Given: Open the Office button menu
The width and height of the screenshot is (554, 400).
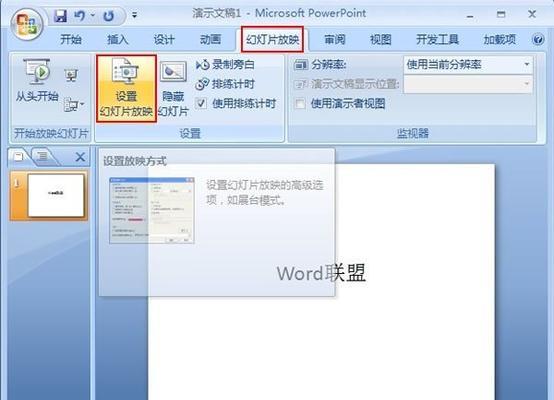Looking at the screenshot, I should [27, 24].
